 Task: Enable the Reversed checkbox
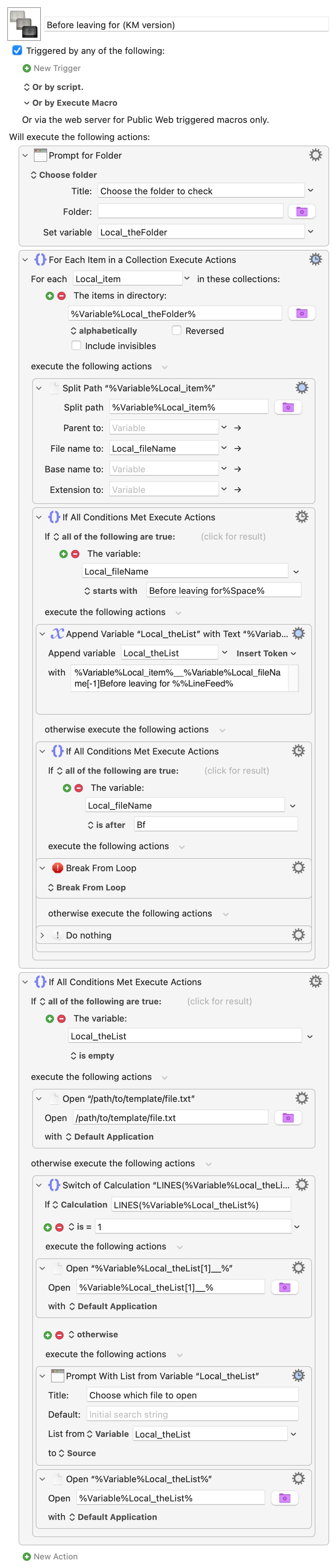(177, 330)
